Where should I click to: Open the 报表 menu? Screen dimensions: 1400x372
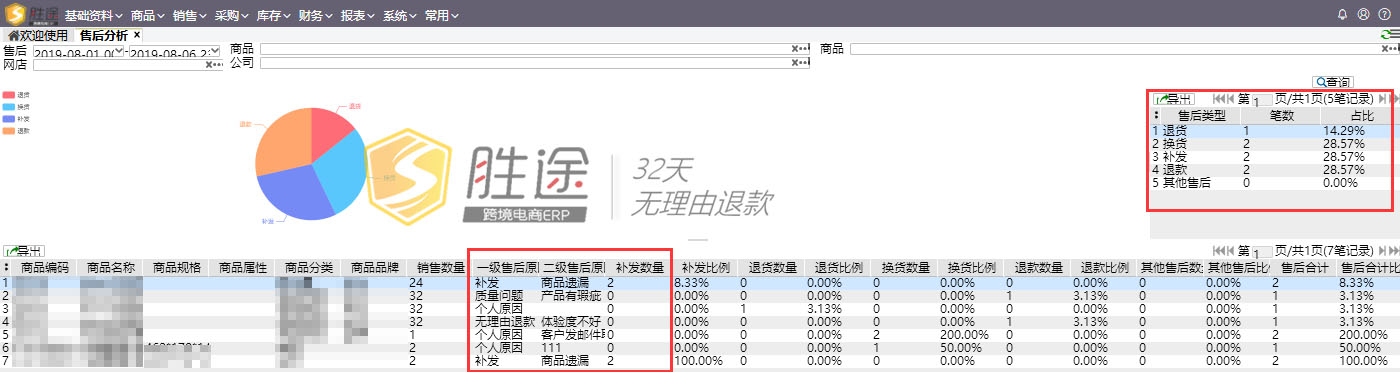tap(358, 16)
